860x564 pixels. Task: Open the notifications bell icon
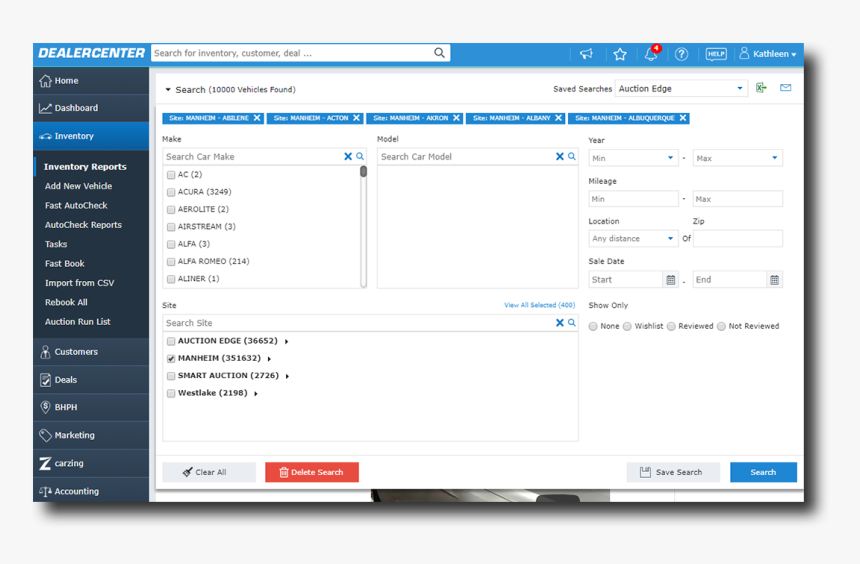pos(651,54)
